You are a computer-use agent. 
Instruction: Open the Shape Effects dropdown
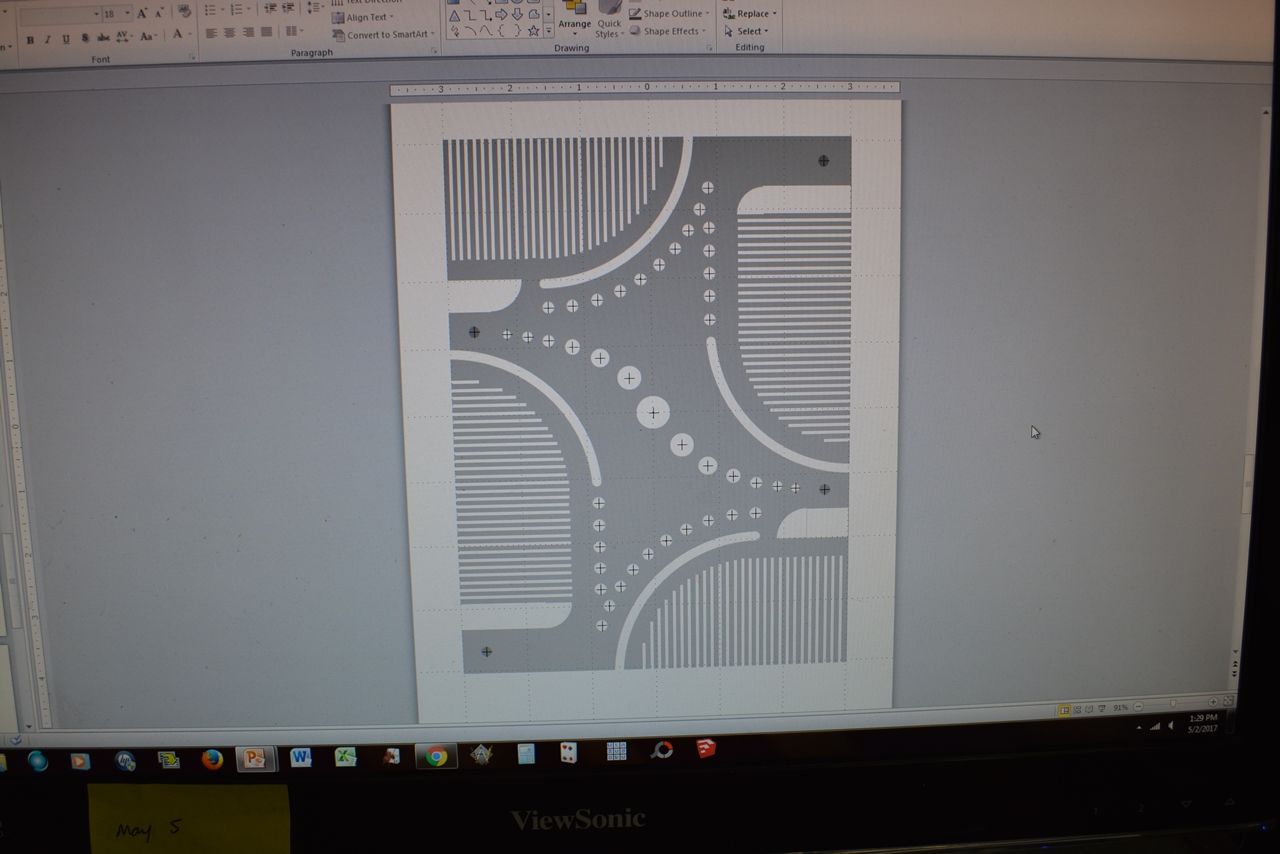pyautogui.click(x=669, y=31)
